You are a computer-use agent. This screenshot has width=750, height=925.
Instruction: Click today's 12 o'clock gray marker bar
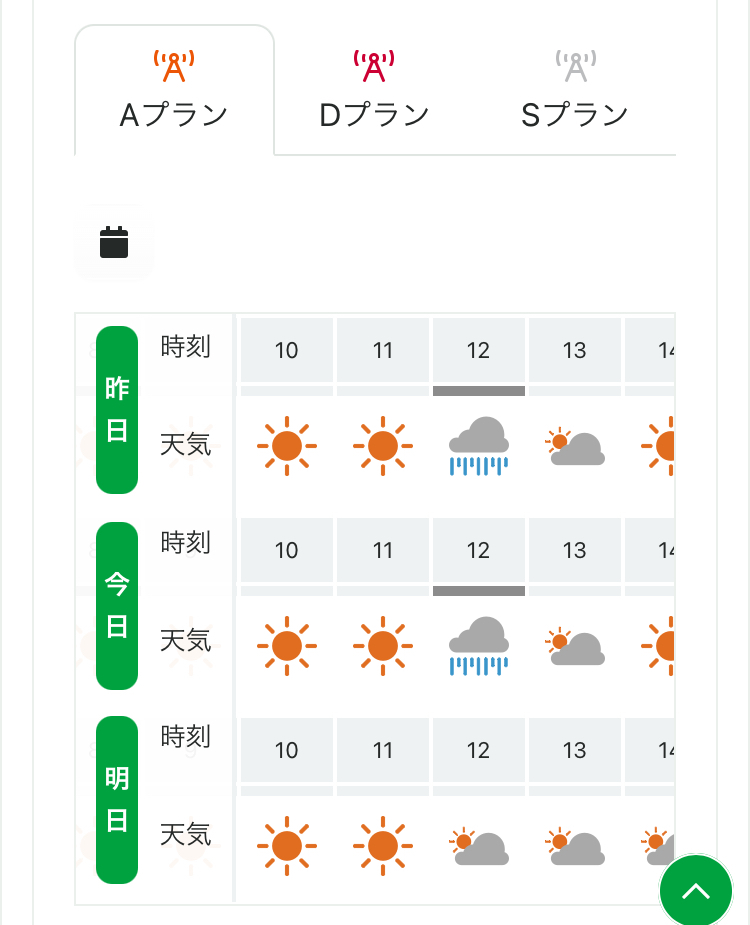coord(479,591)
